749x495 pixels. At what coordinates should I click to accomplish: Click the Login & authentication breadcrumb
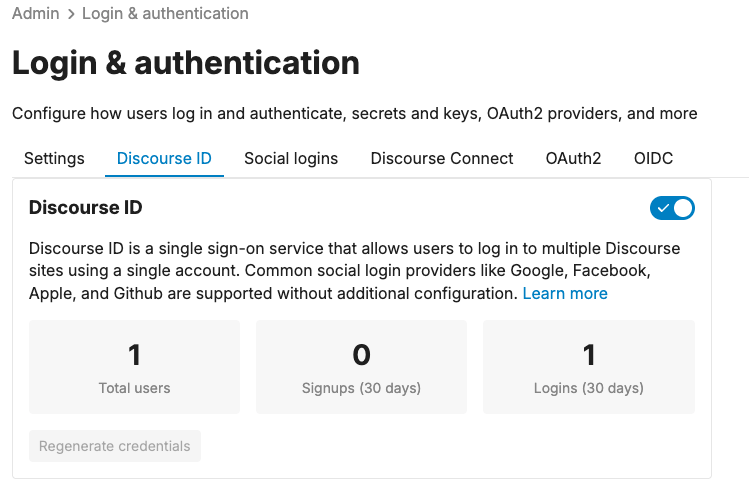coord(165,13)
